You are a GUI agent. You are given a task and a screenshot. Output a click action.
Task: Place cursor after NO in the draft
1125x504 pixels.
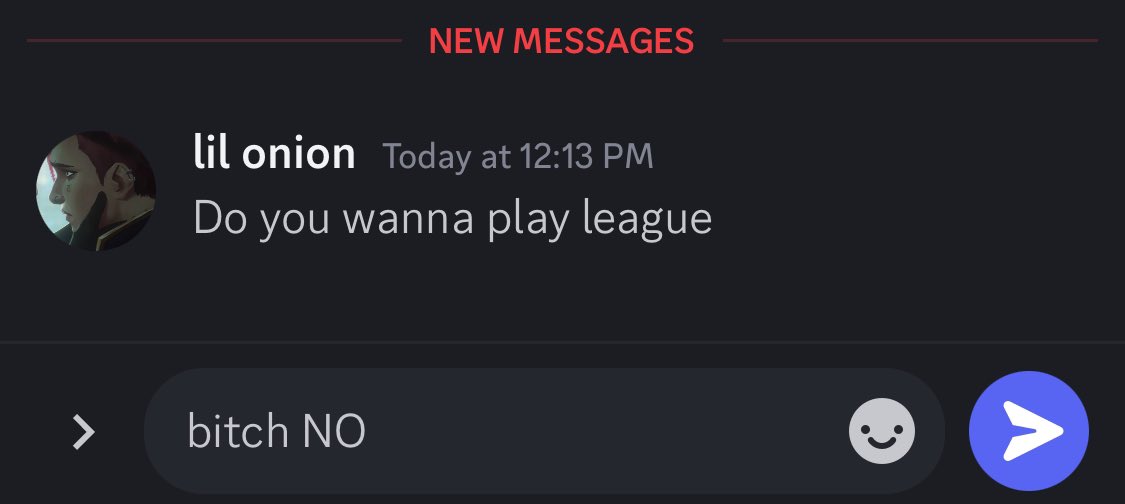367,431
